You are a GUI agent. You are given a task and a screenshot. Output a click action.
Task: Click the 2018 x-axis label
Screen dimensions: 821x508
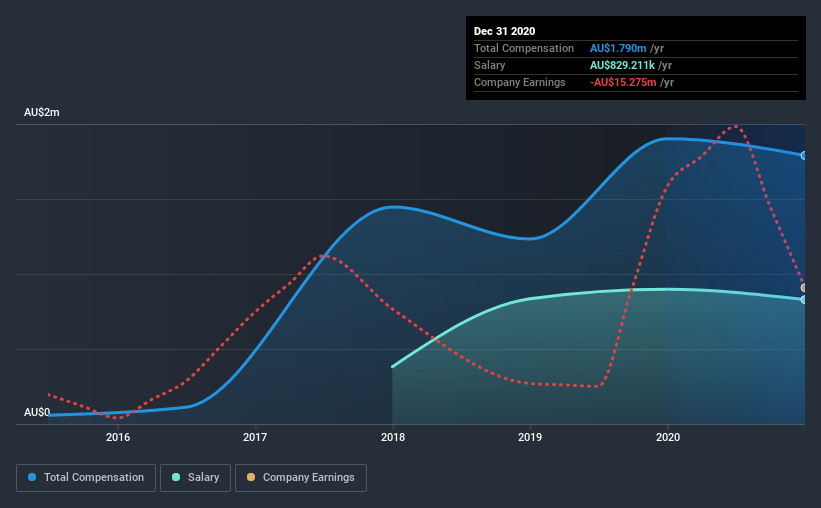tap(393, 437)
